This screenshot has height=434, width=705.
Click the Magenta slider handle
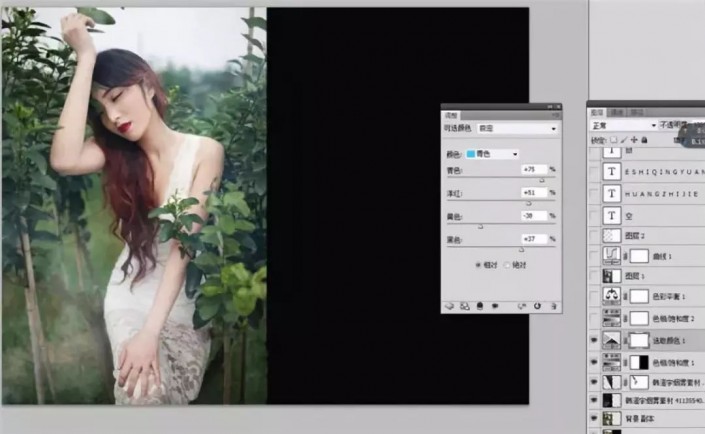click(x=529, y=203)
